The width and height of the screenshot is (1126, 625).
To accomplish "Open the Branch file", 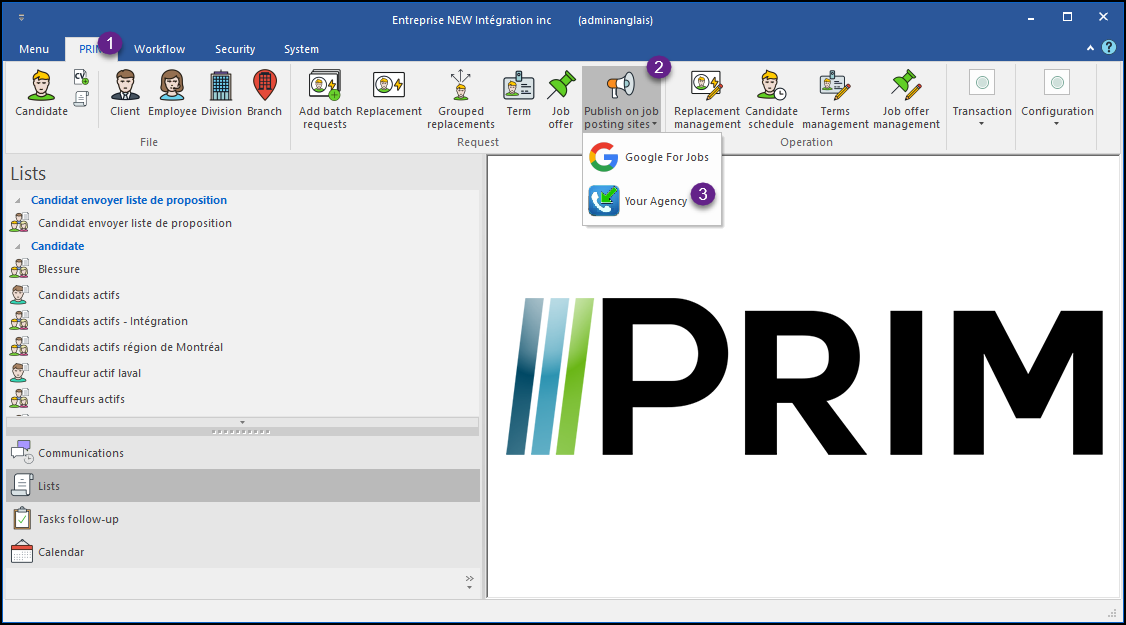I will click(x=264, y=93).
